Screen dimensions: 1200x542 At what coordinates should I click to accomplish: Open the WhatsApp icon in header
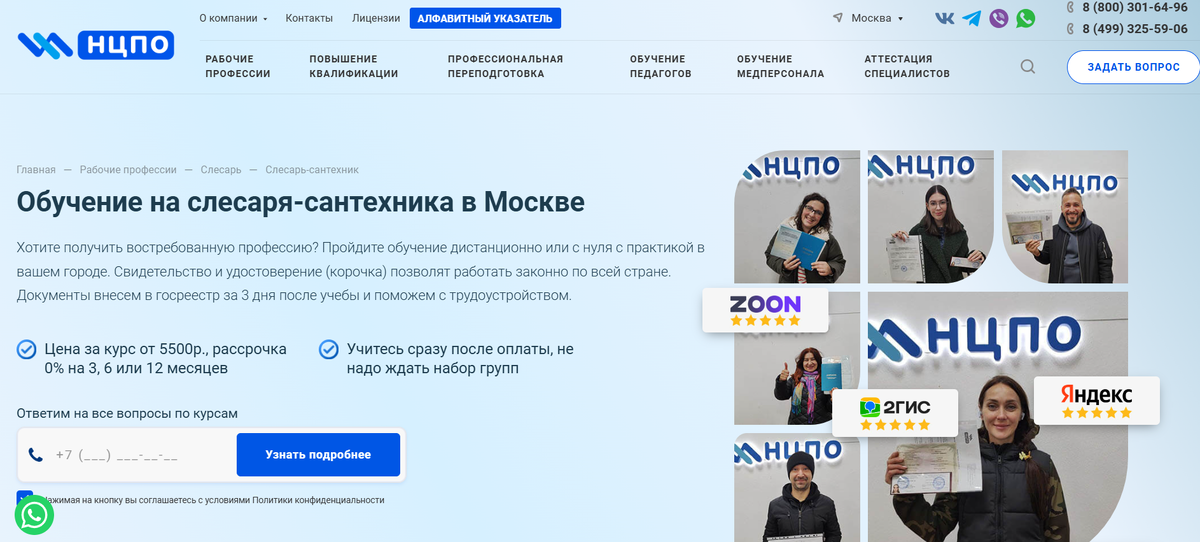[1026, 18]
